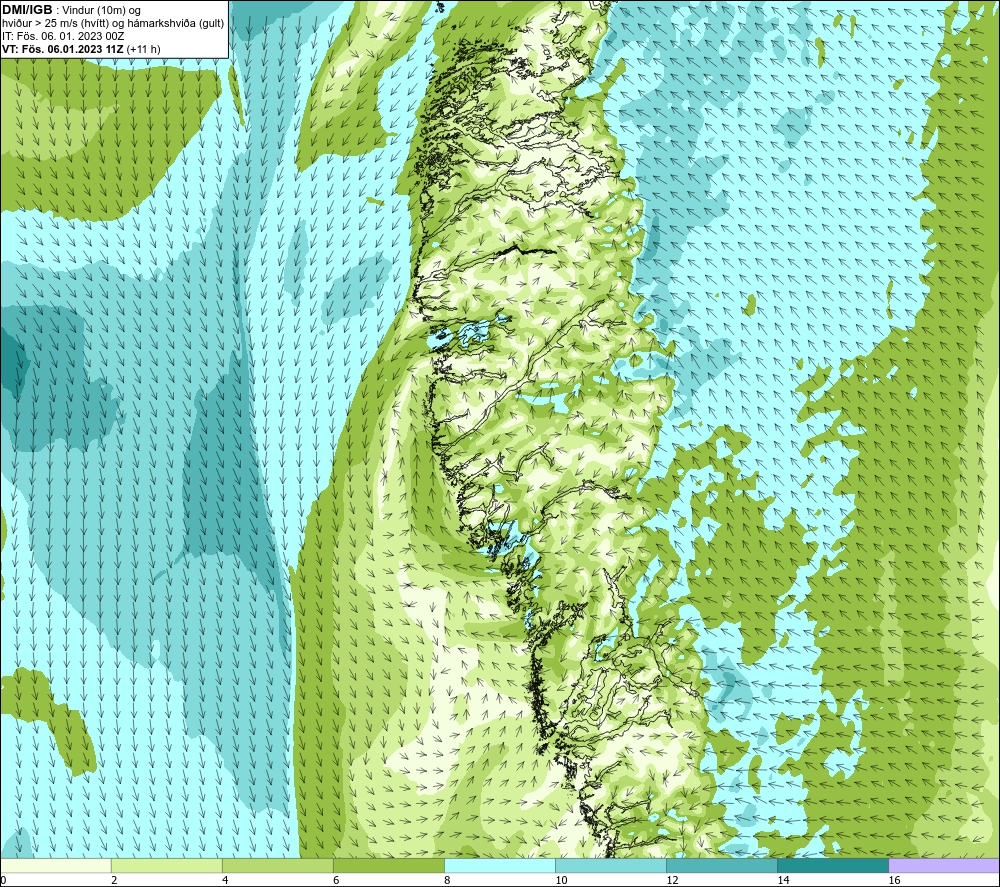
Task: Click legend value label '2'
Action: 114,881
